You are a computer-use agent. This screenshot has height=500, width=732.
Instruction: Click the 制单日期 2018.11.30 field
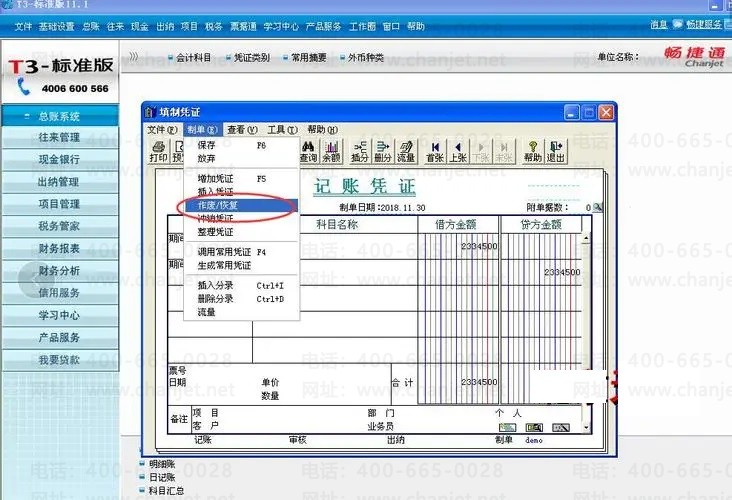click(x=382, y=208)
